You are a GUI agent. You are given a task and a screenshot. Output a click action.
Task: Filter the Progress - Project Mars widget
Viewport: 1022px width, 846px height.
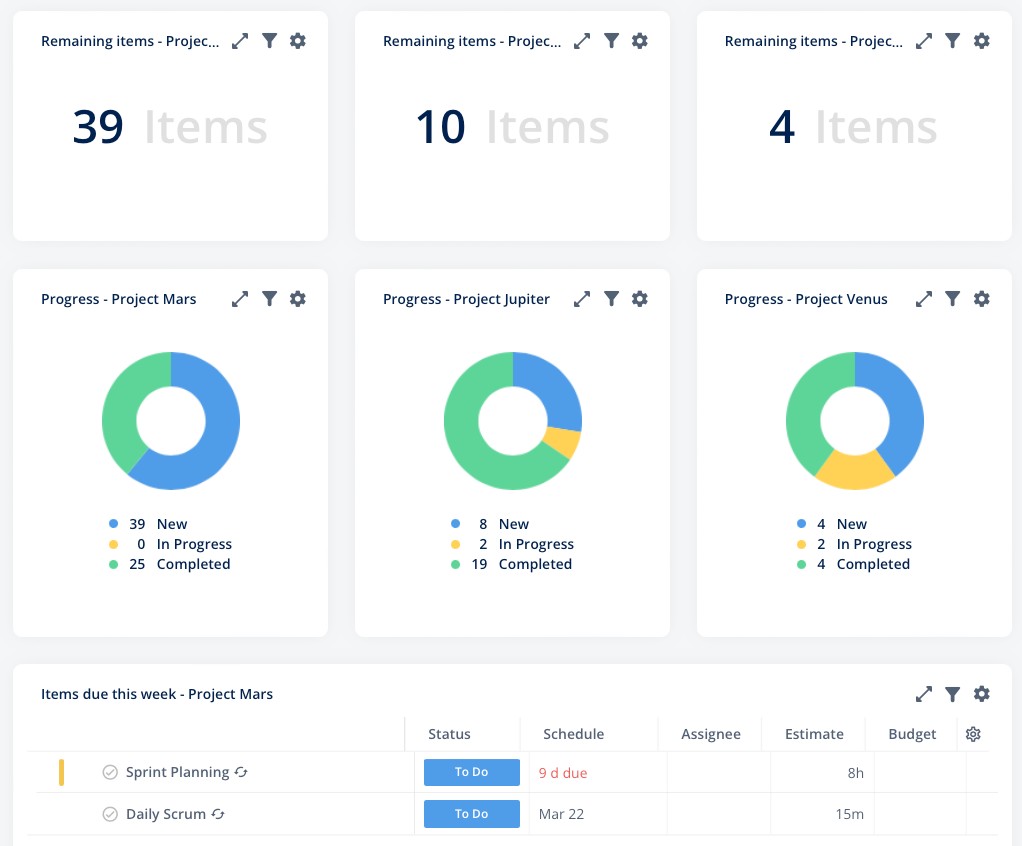pyautogui.click(x=269, y=299)
